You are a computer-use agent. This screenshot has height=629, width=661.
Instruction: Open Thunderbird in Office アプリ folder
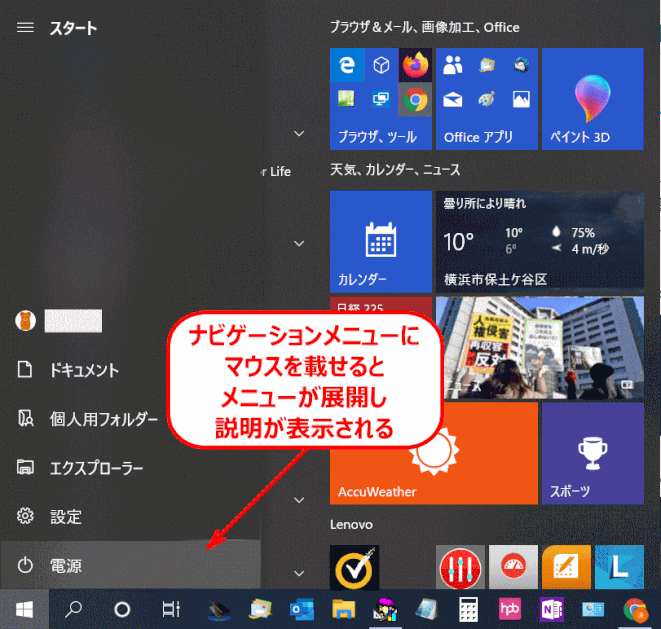(521, 65)
